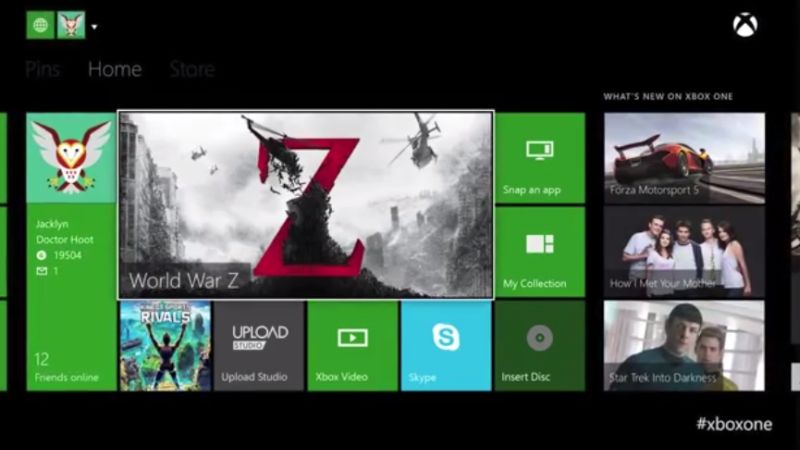This screenshot has height=450, width=800.
Task: Open the Kinect Sports Rivals game tile
Action: point(165,346)
